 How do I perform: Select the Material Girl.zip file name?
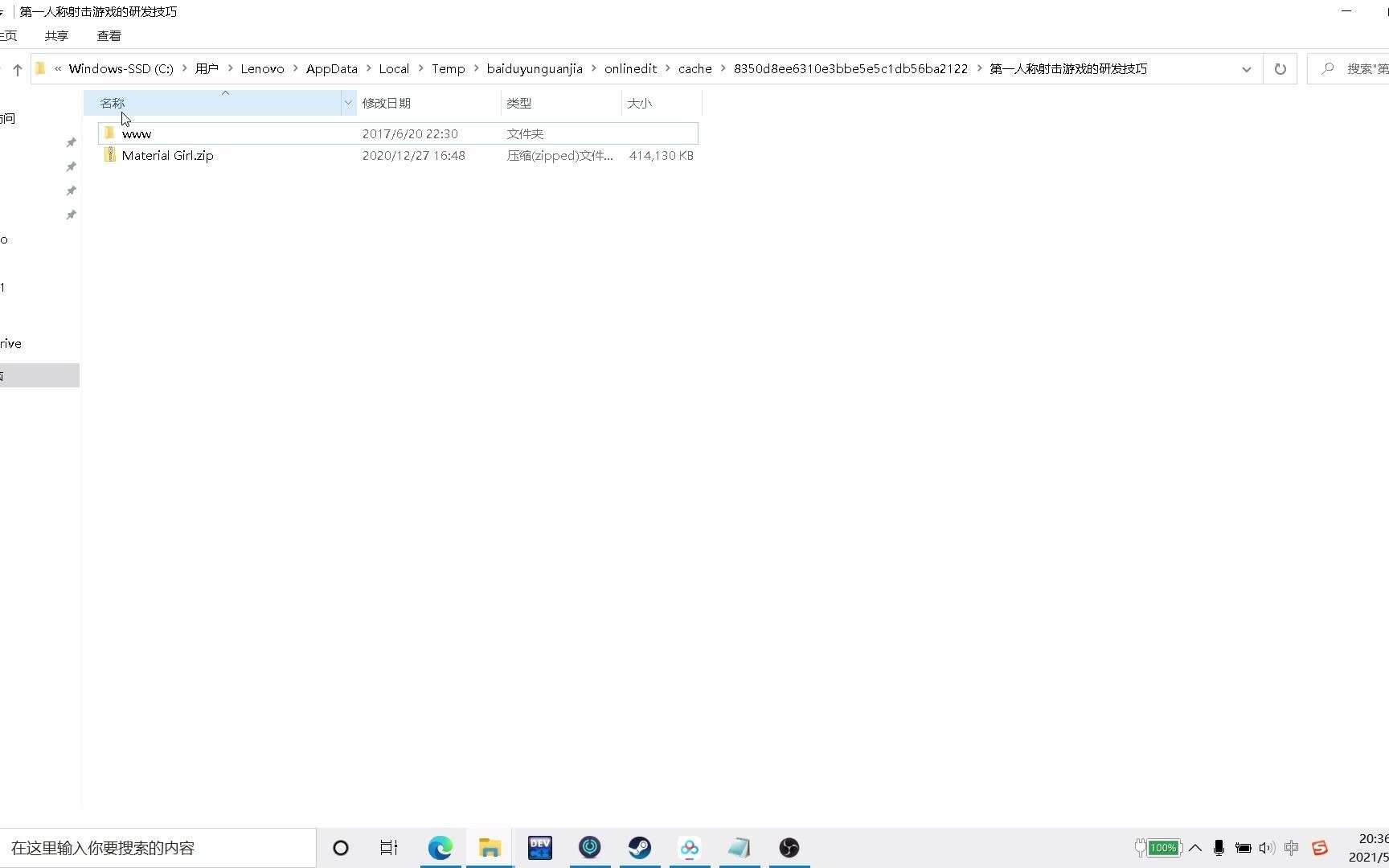point(168,156)
